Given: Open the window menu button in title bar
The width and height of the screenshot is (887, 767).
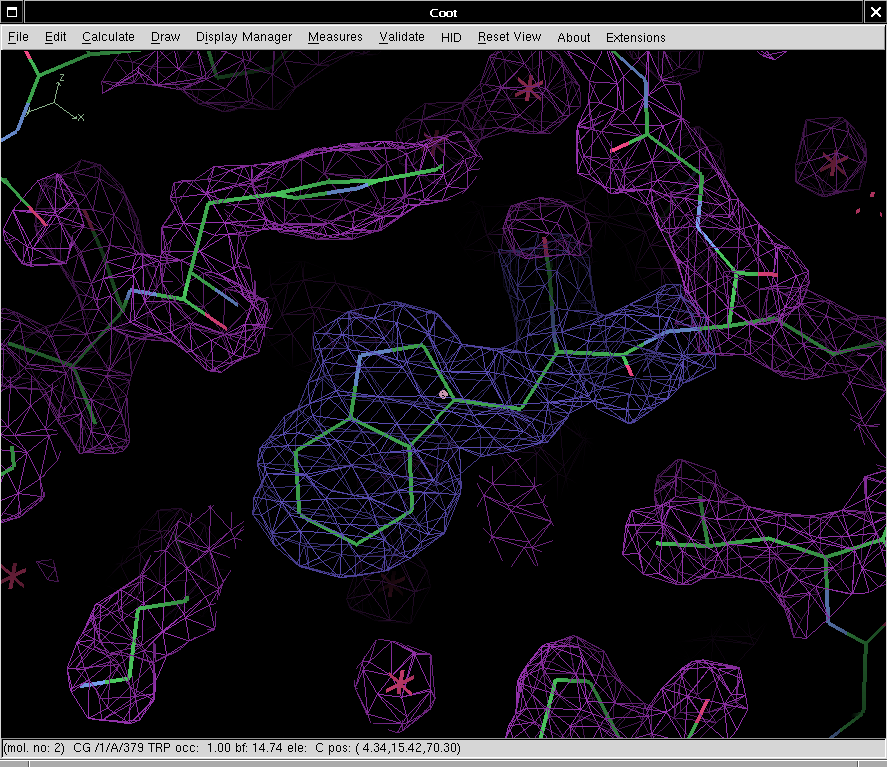Looking at the screenshot, I should 11,11.
